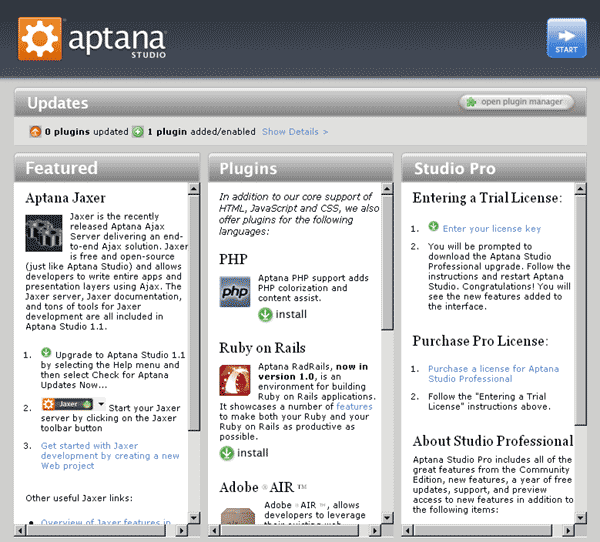Open dropdown arrow next to Jaxer button
This screenshot has height=542, width=600.
[x=101, y=404]
